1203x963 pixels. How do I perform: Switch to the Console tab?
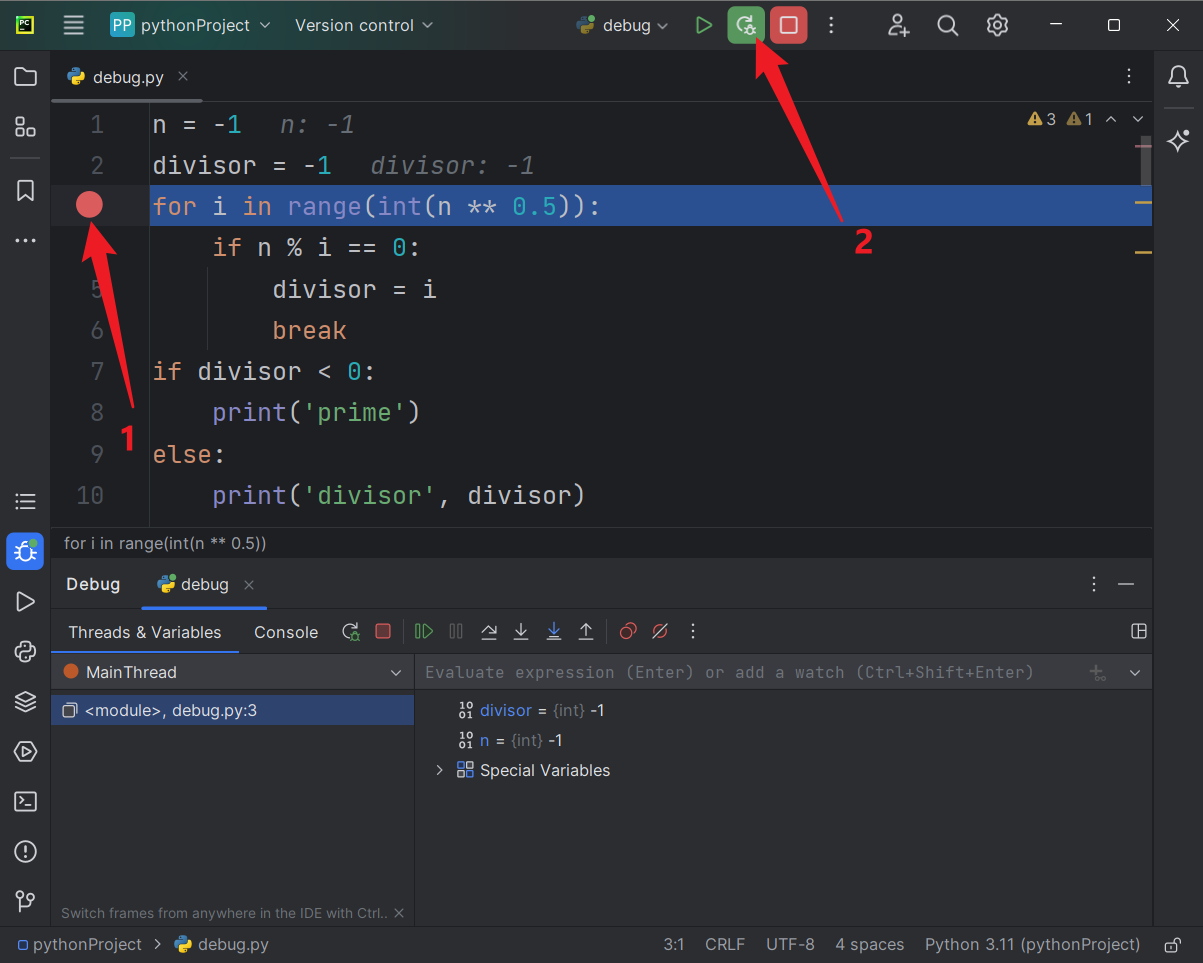click(286, 632)
